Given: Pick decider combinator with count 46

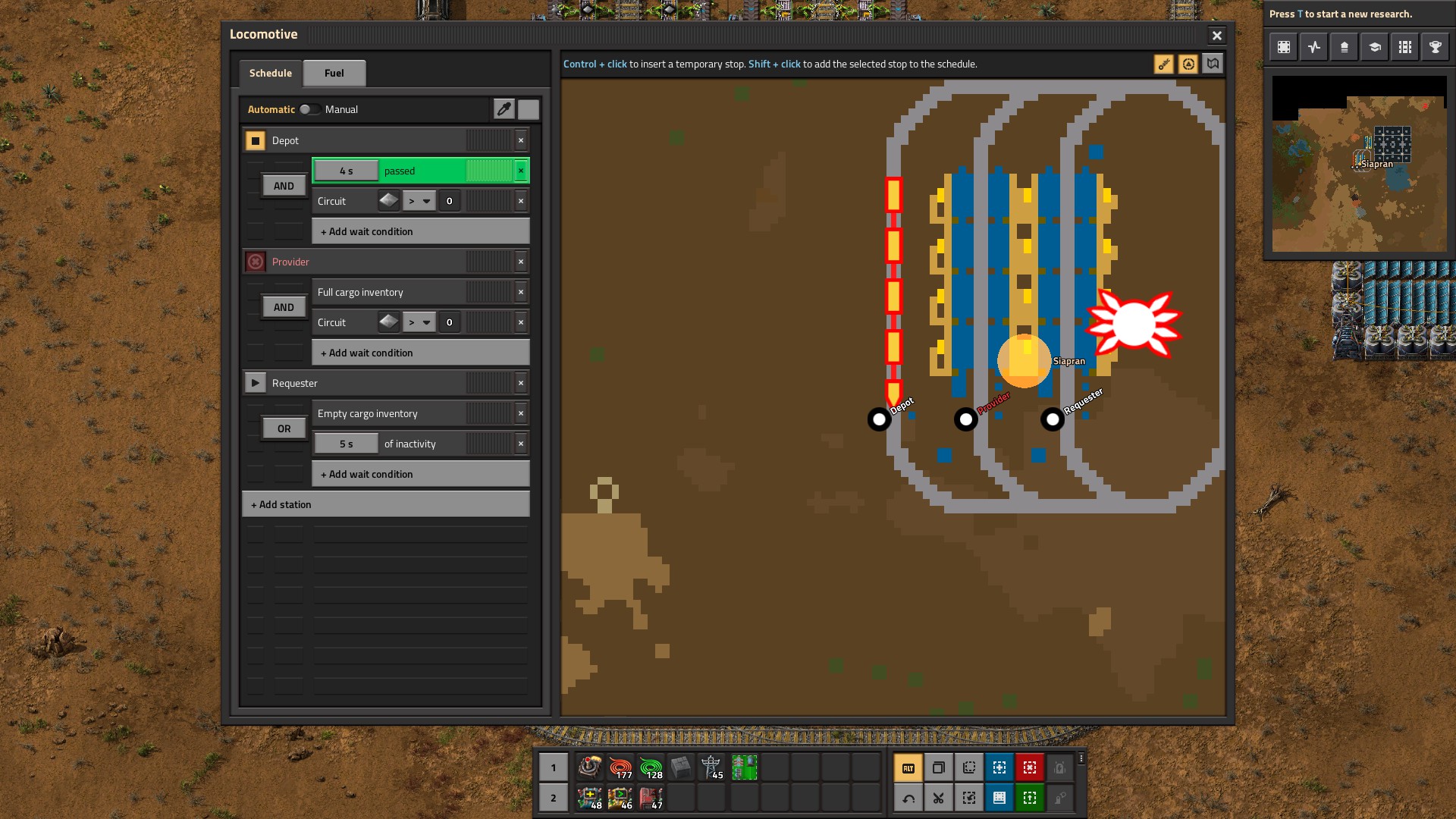Looking at the screenshot, I should 620,798.
